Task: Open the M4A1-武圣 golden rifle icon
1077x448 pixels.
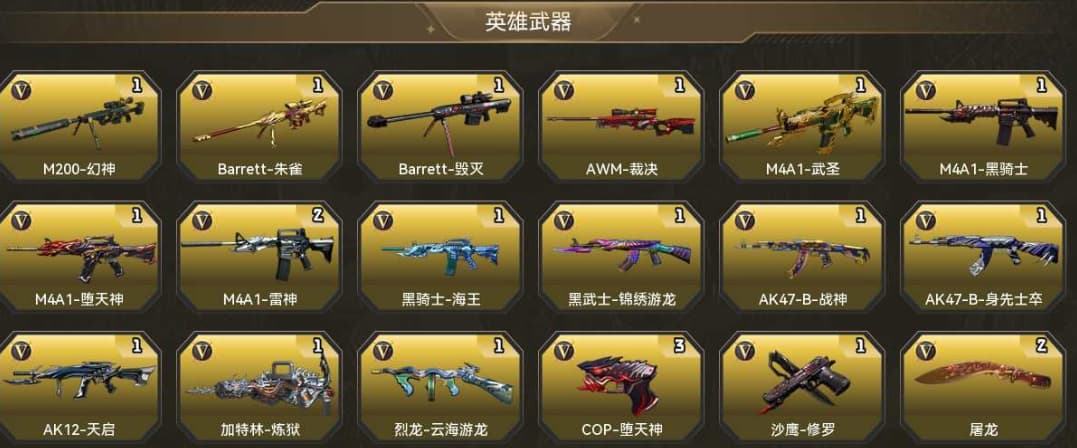Action: 801,122
